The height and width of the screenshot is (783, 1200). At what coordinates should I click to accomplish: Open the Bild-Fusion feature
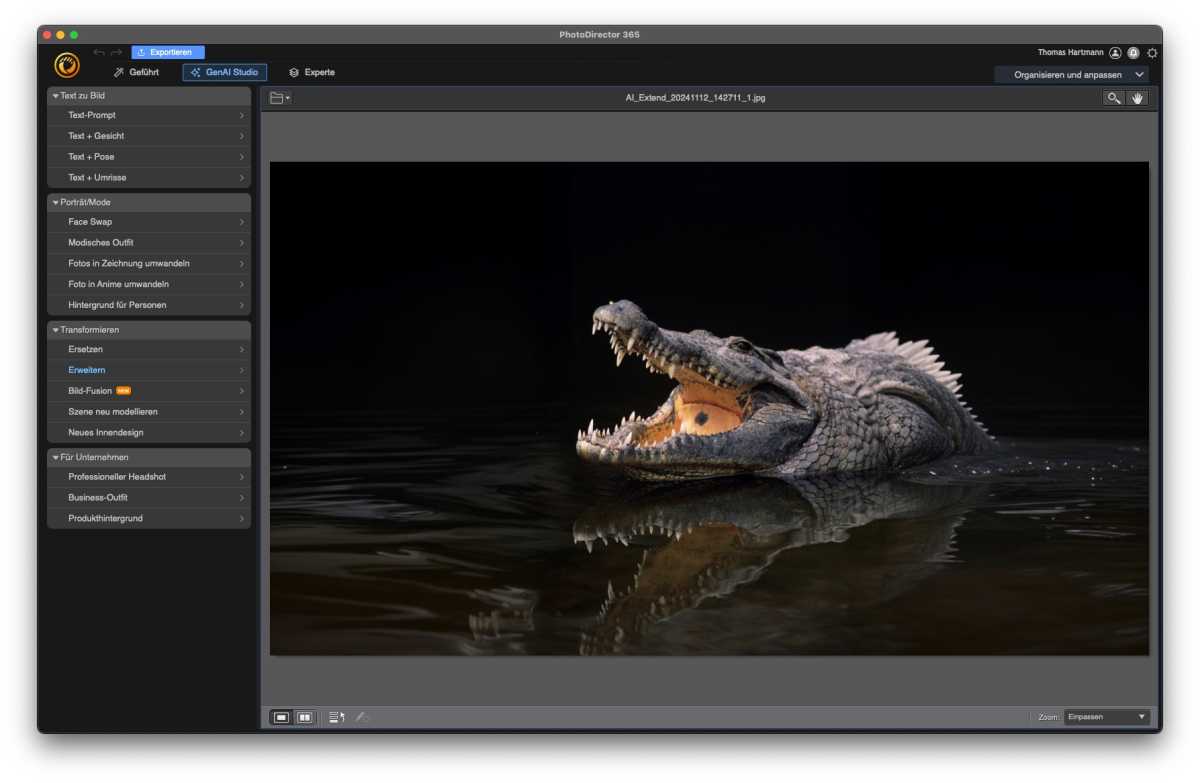(x=149, y=391)
